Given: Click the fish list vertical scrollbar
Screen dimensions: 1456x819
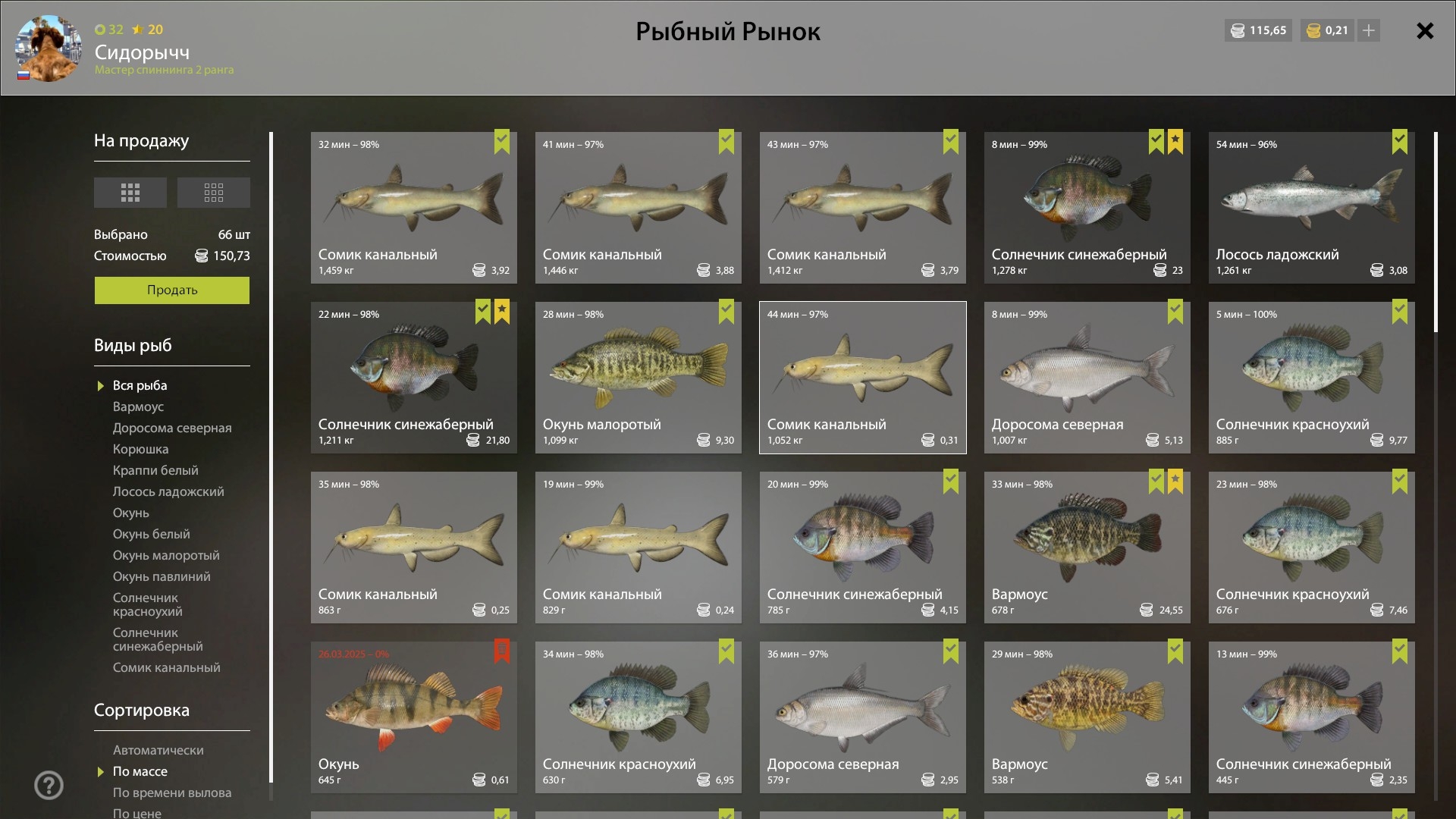Looking at the screenshot, I should tap(1436, 232).
